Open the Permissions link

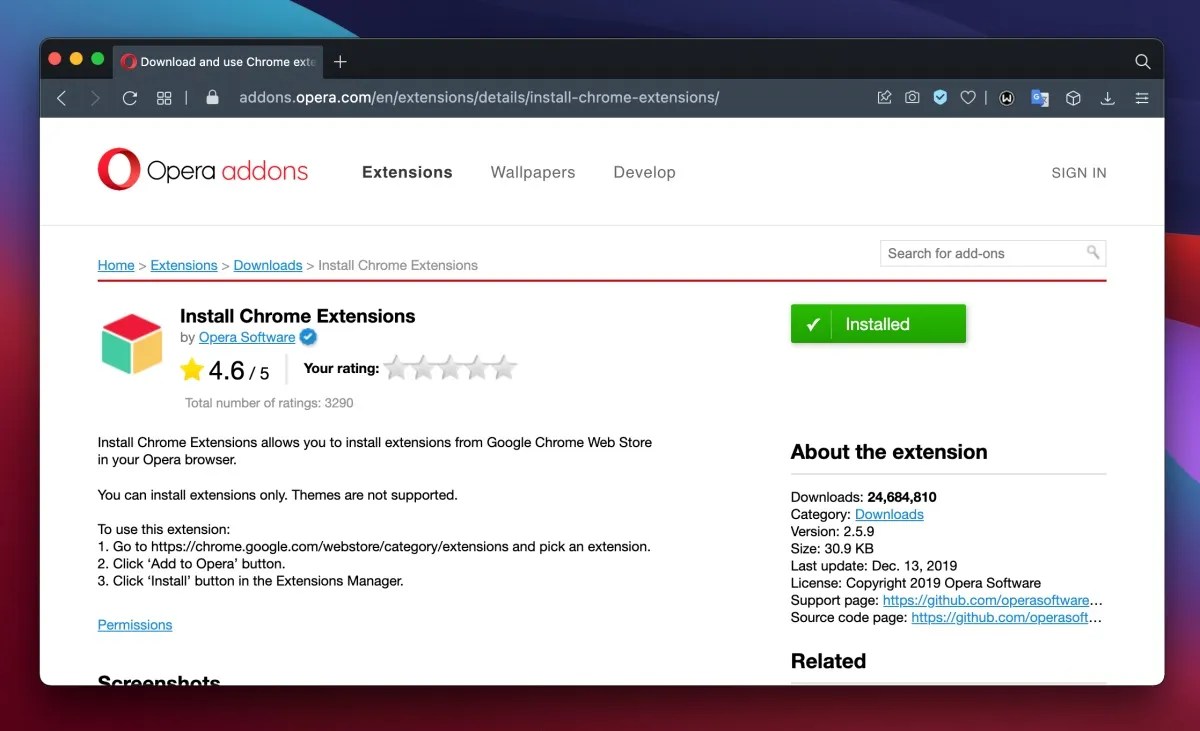pos(134,624)
